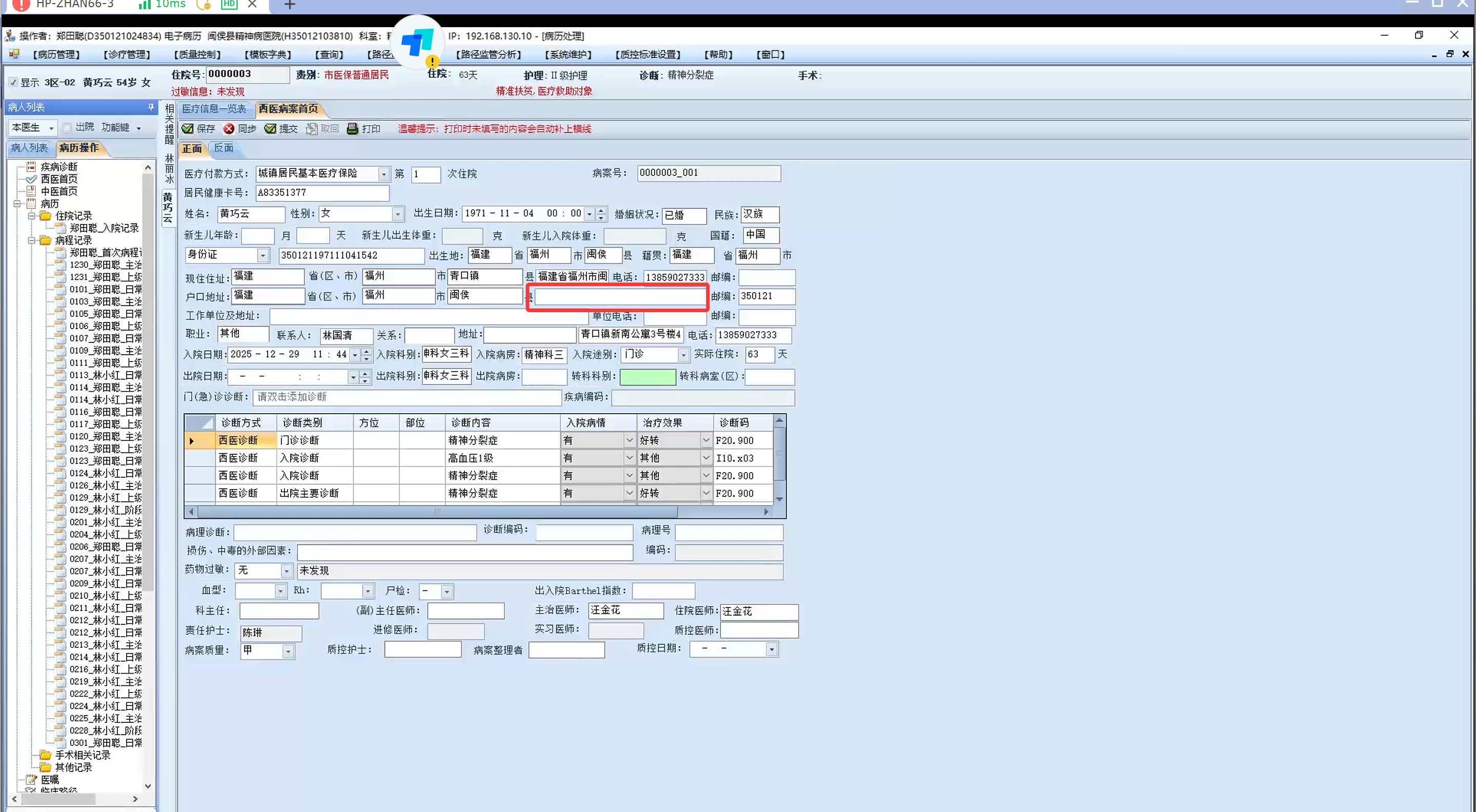
Task: Collapse the 病程记录 tree node
Action: click(x=31, y=240)
